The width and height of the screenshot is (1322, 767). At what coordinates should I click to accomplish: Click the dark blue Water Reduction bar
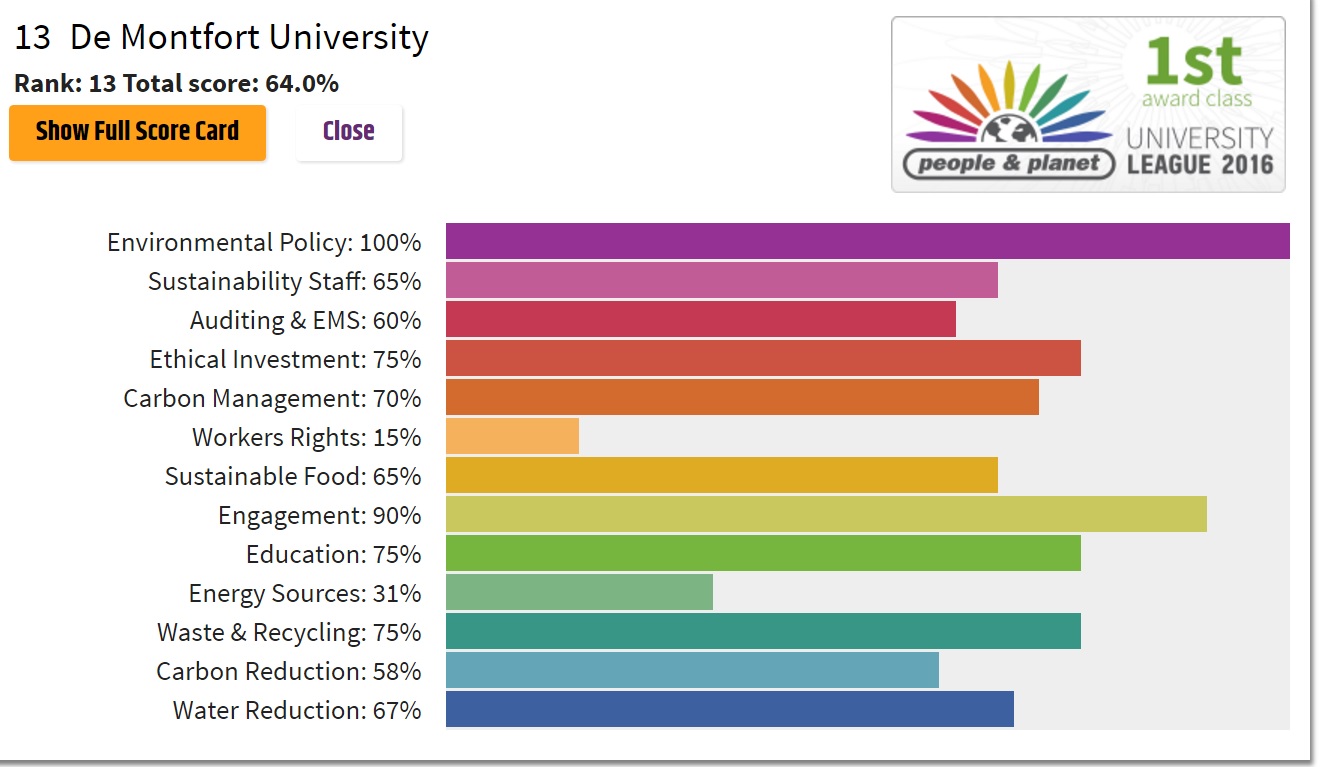coord(729,710)
